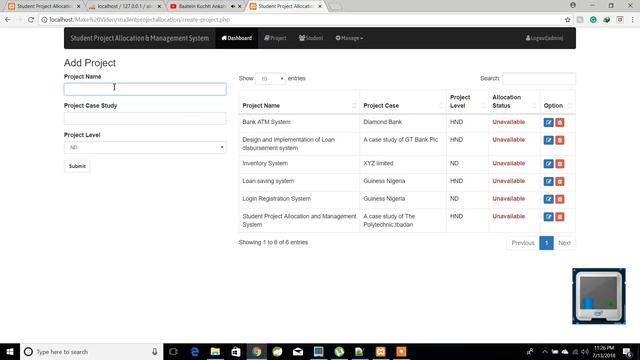The width and height of the screenshot is (640, 360).
Task: Click the microphone in taskbar search
Action: pos(155,351)
